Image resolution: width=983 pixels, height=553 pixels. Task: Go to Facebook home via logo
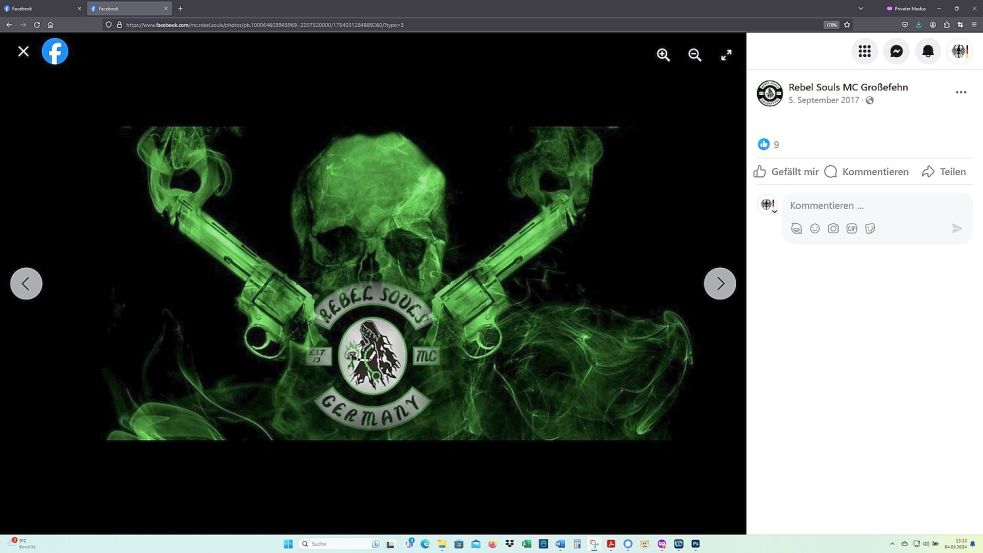point(55,51)
